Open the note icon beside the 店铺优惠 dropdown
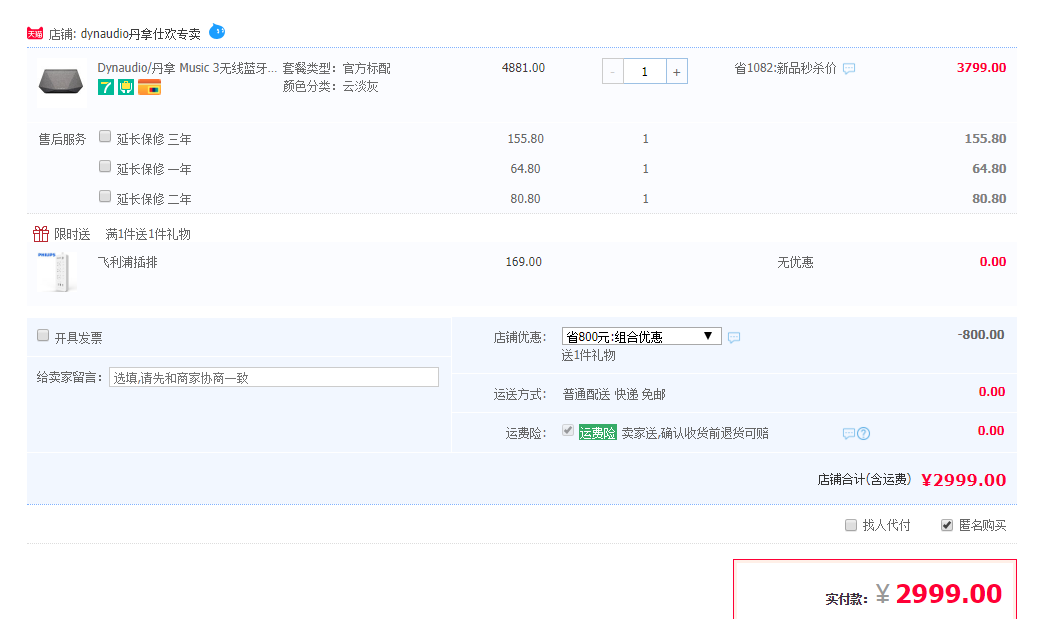 [x=734, y=337]
